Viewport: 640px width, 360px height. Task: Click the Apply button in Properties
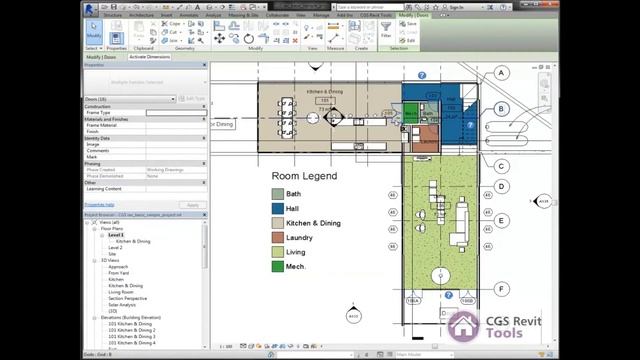point(193,205)
